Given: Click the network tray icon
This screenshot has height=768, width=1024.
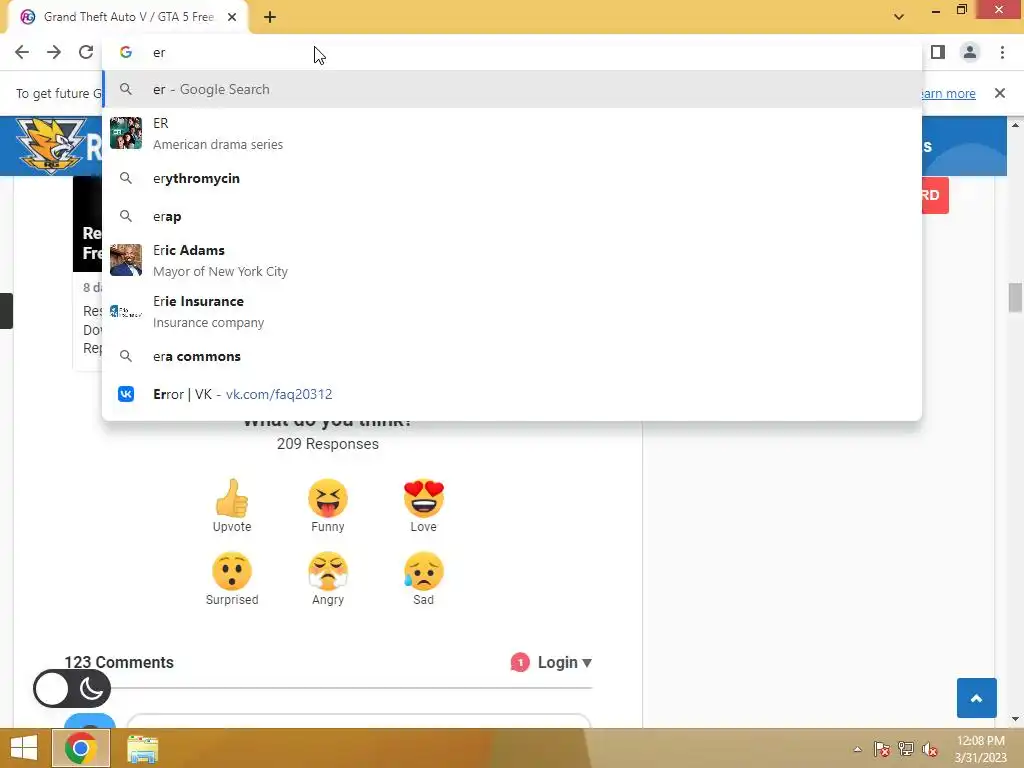Looking at the screenshot, I should pyautogui.click(x=906, y=749).
